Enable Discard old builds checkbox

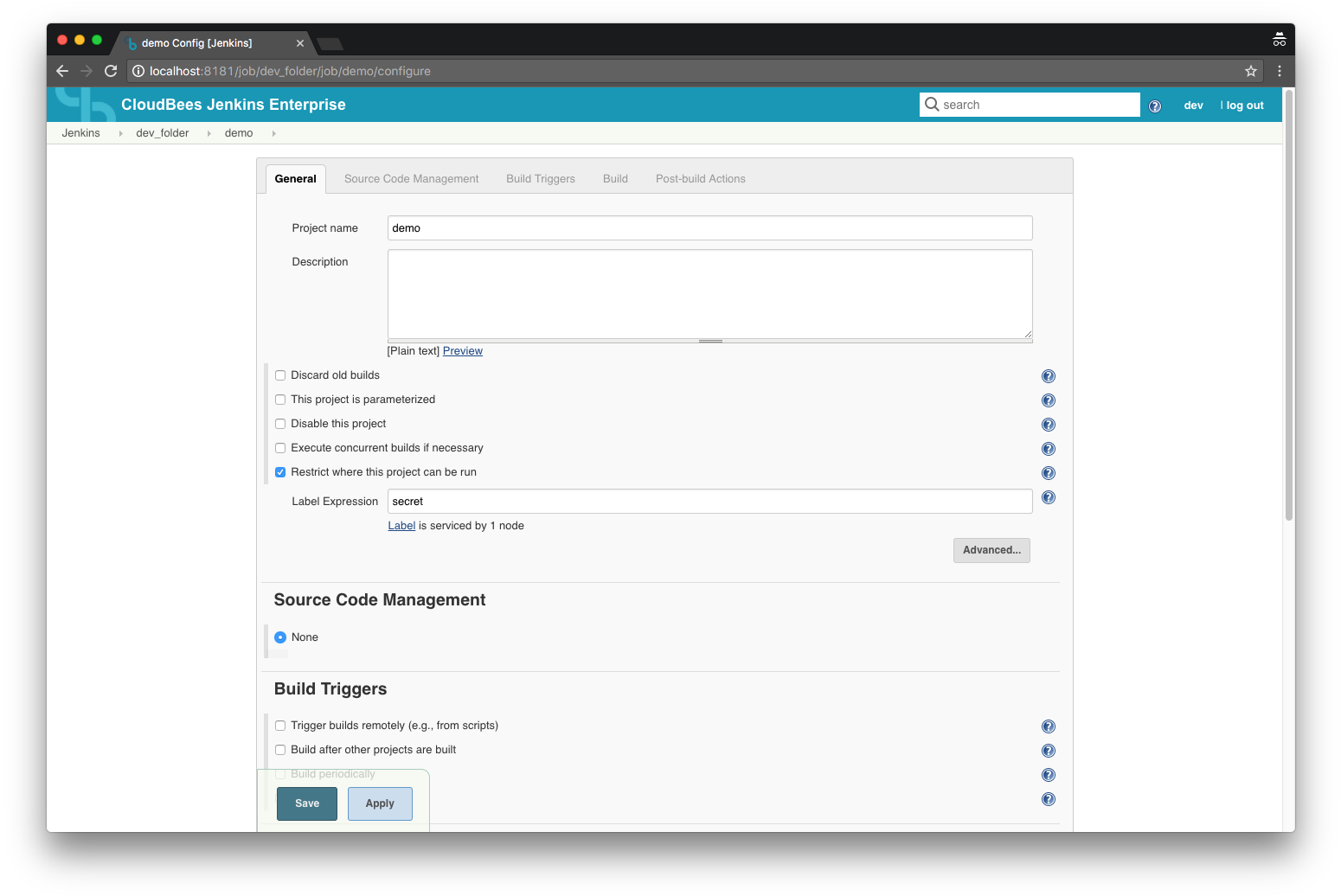[280, 375]
